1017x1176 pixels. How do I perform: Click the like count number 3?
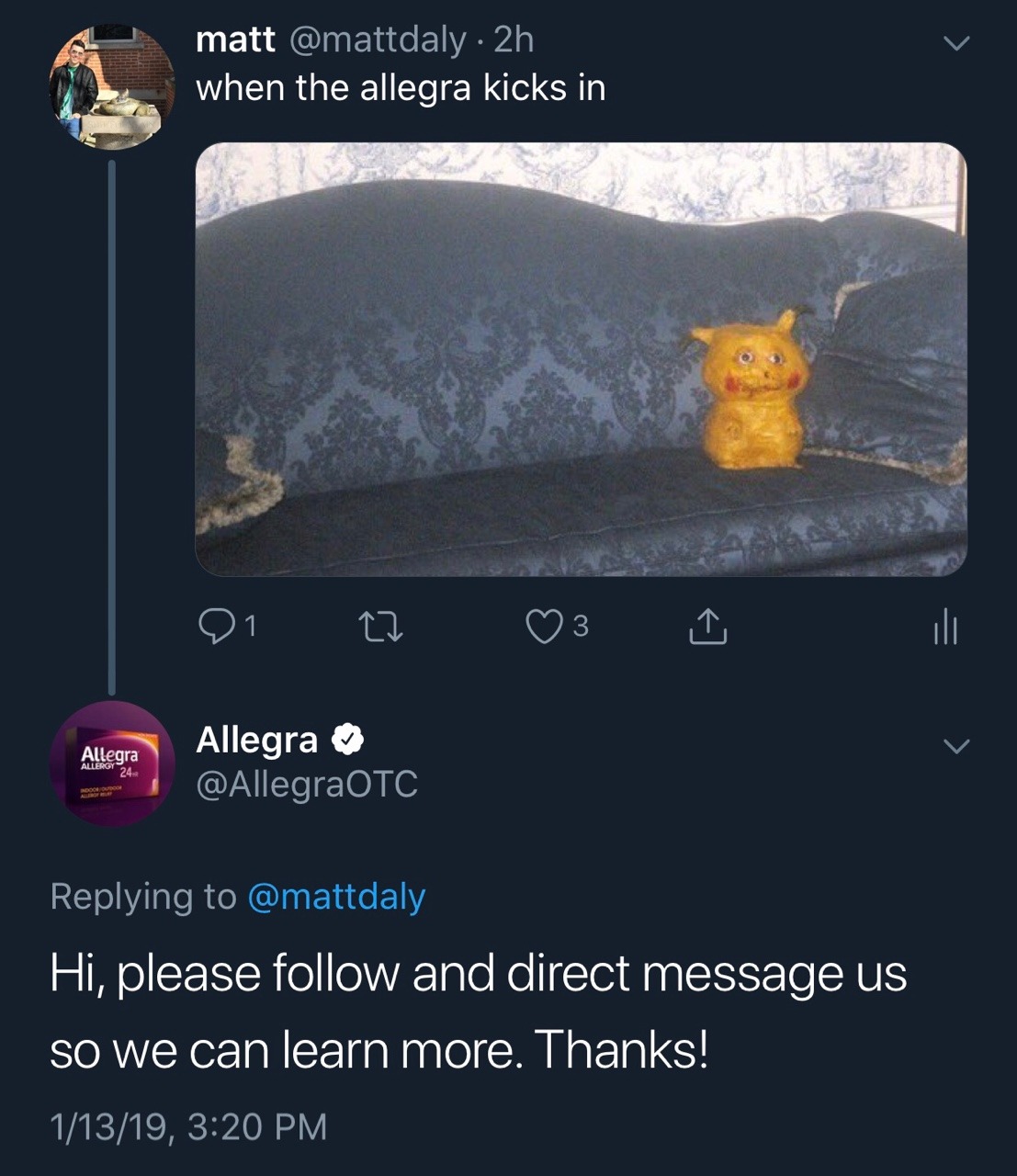pyautogui.click(x=580, y=627)
